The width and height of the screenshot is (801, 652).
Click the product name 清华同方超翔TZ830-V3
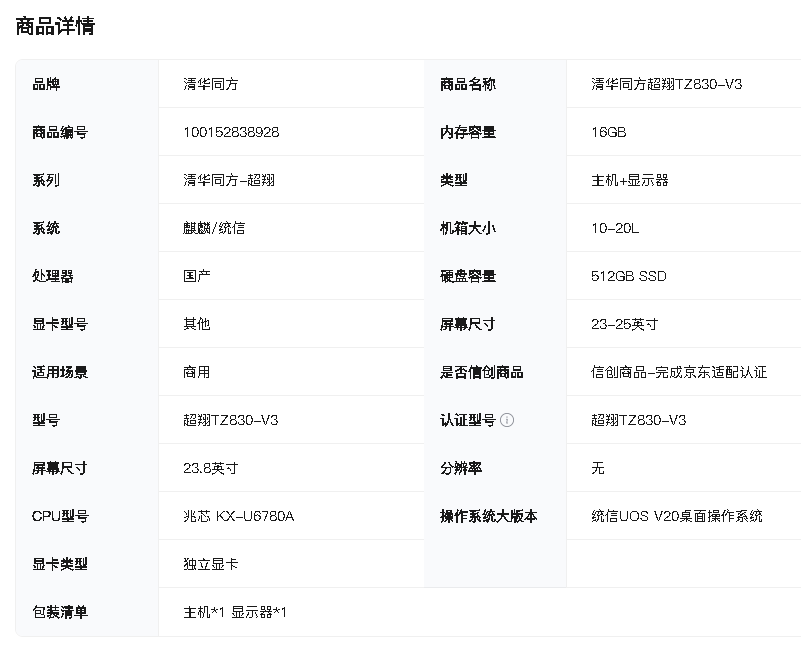pos(666,84)
